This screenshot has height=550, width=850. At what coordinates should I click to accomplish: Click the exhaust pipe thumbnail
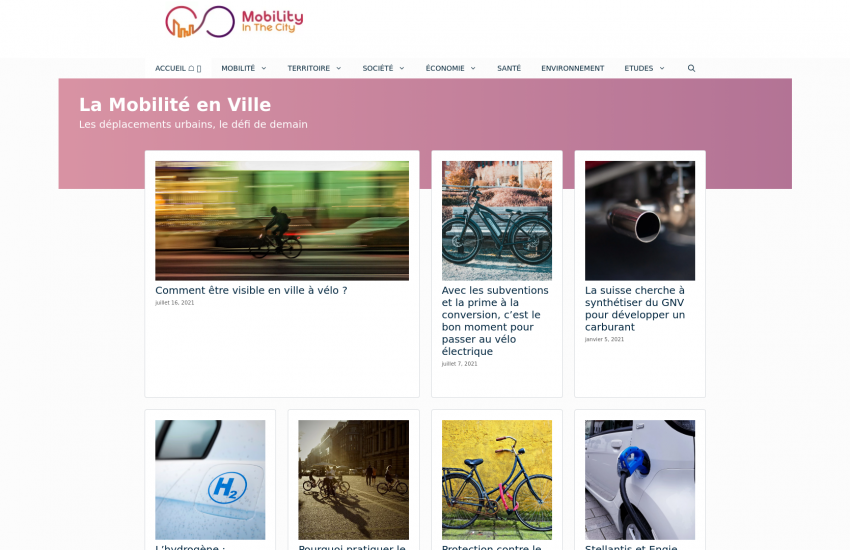pyautogui.click(x=640, y=221)
